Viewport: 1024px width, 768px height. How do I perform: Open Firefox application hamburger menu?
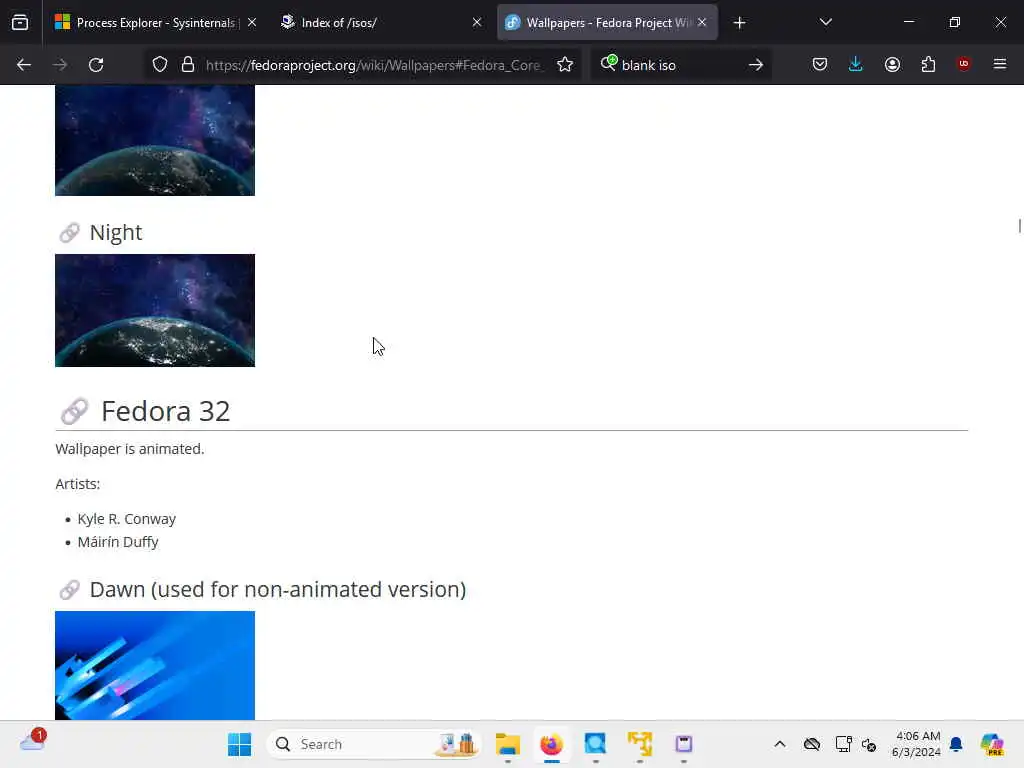tap(1000, 65)
